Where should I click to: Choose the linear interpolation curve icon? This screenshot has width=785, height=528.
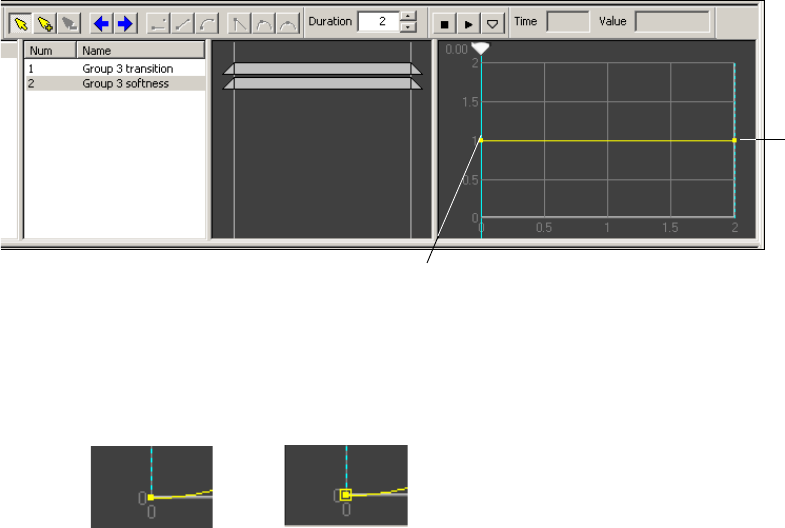(x=183, y=24)
